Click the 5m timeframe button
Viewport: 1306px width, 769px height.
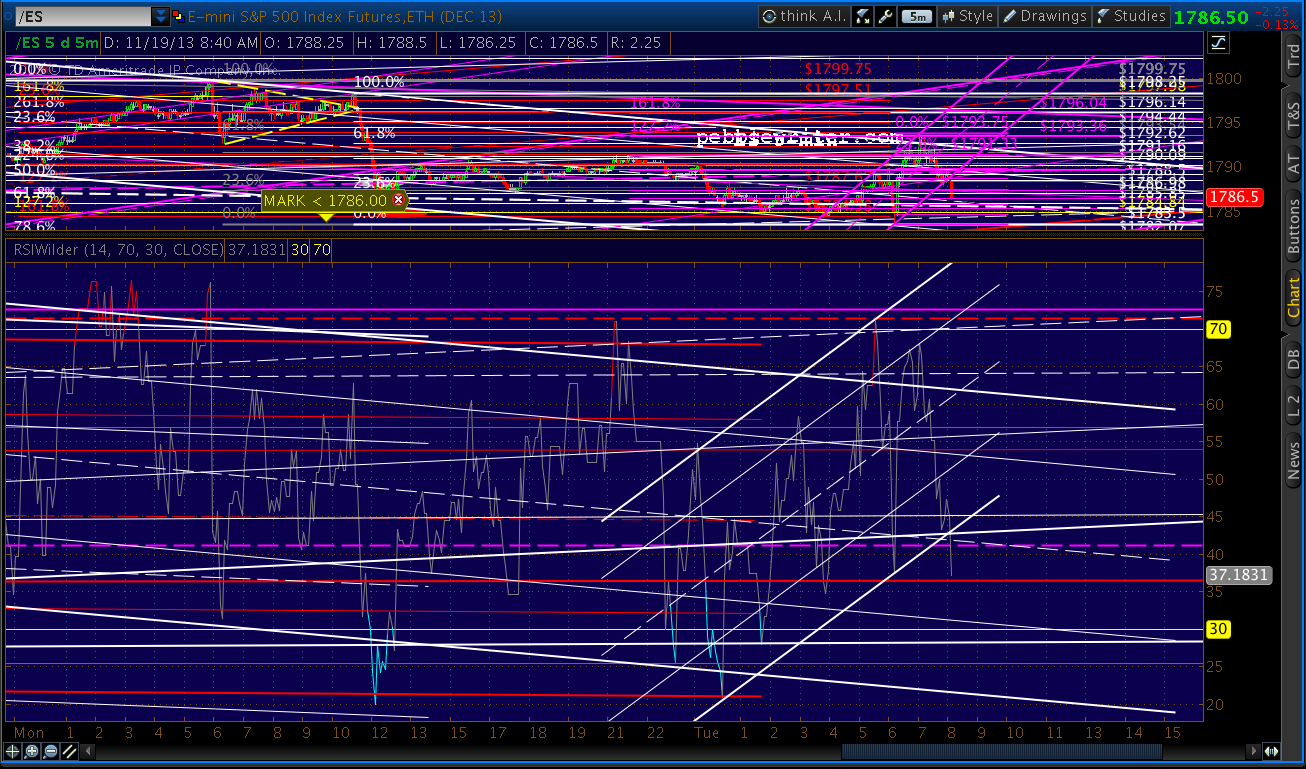click(916, 16)
